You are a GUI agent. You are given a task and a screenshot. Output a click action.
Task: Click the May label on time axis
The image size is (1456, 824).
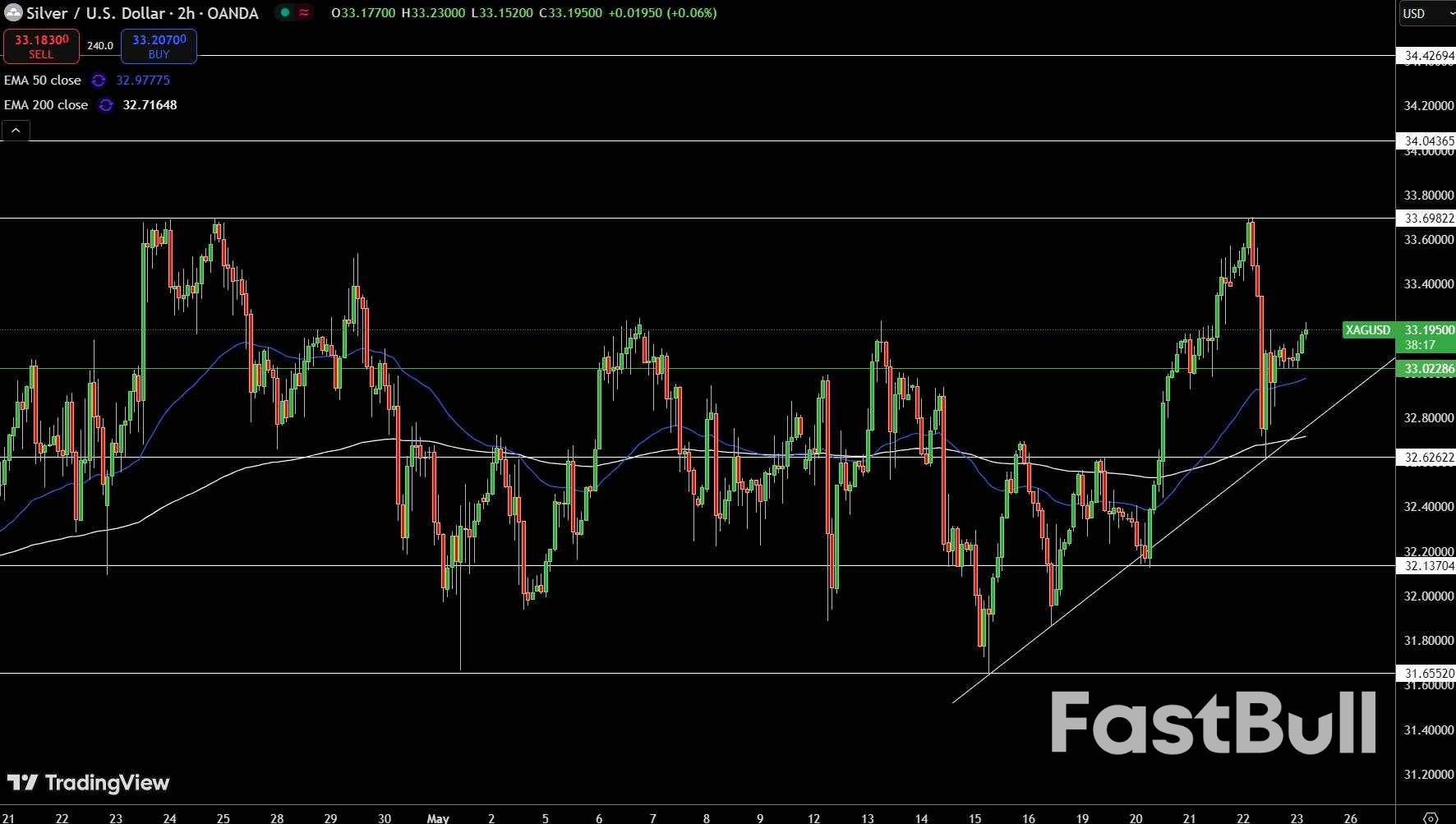[438, 817]
